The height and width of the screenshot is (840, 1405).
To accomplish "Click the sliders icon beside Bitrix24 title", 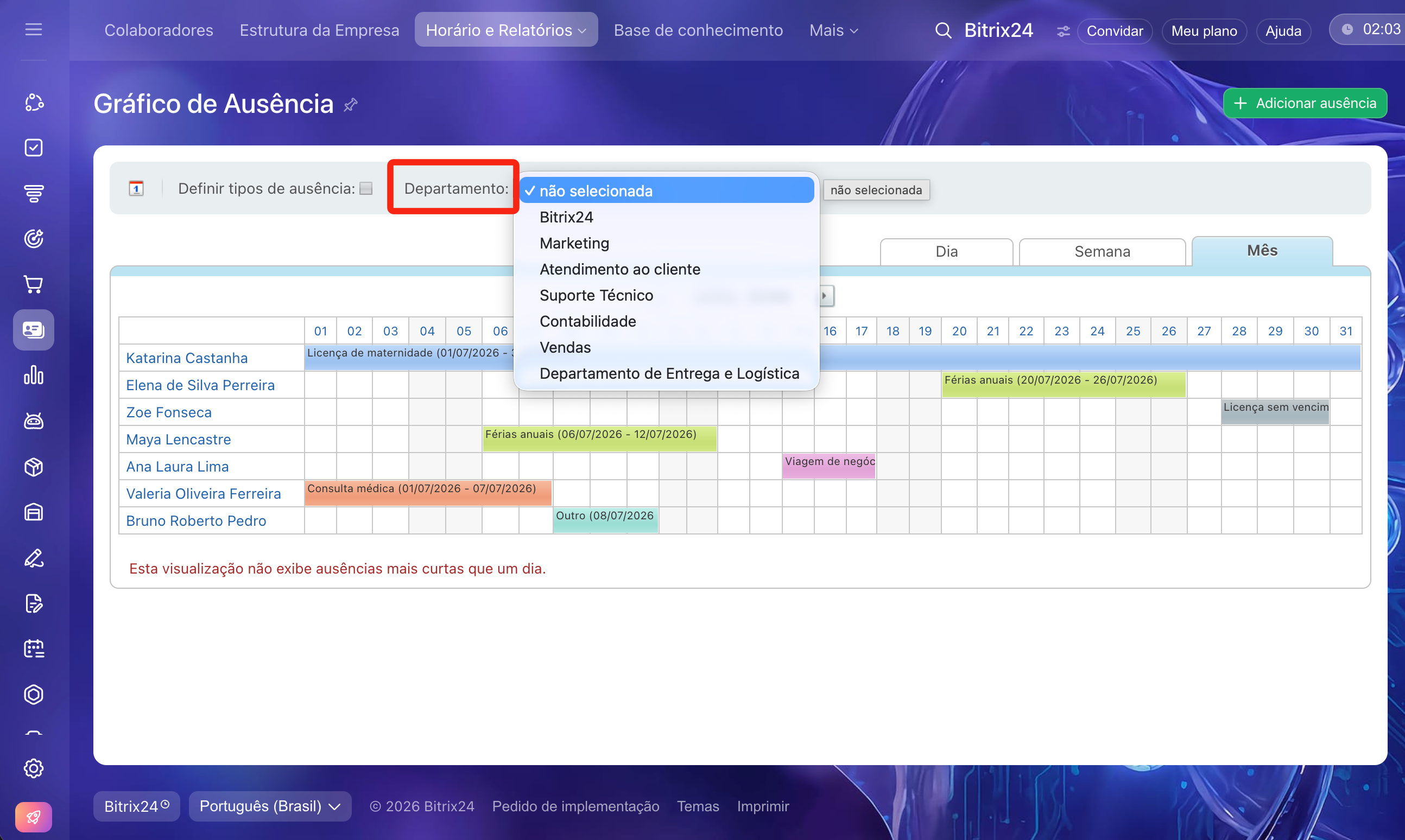I will coord(1063,31).
